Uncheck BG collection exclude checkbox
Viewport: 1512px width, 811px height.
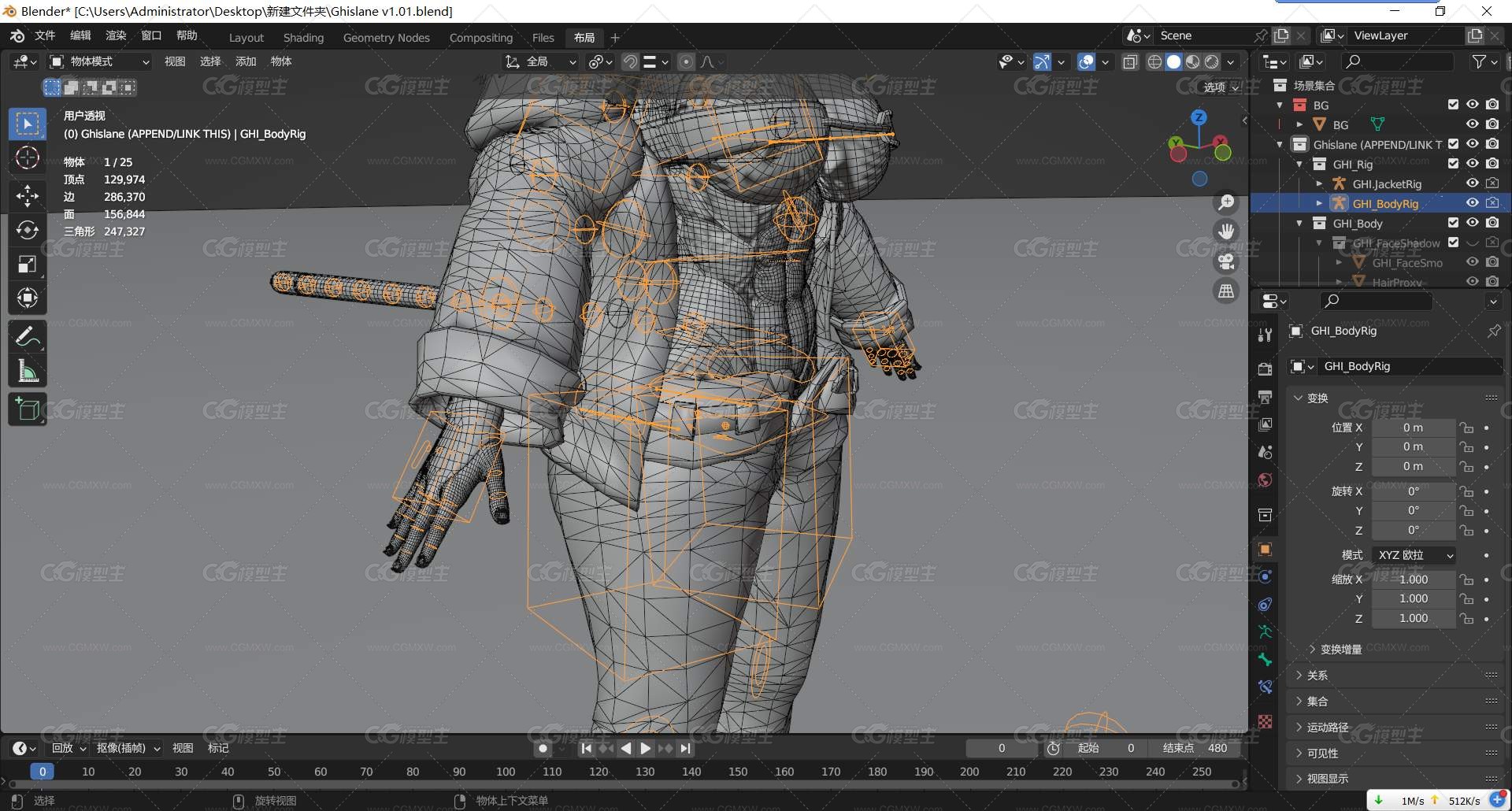(1453, 105)
